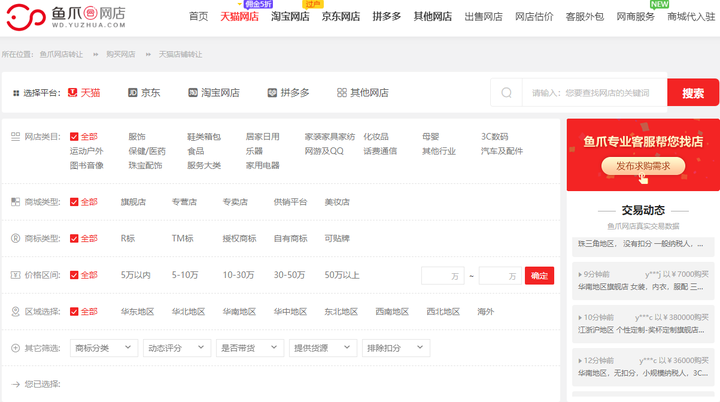This screenshot has width=720, height=402.
Task: Filter by 5-10万 price range
Action: point(185,275)
